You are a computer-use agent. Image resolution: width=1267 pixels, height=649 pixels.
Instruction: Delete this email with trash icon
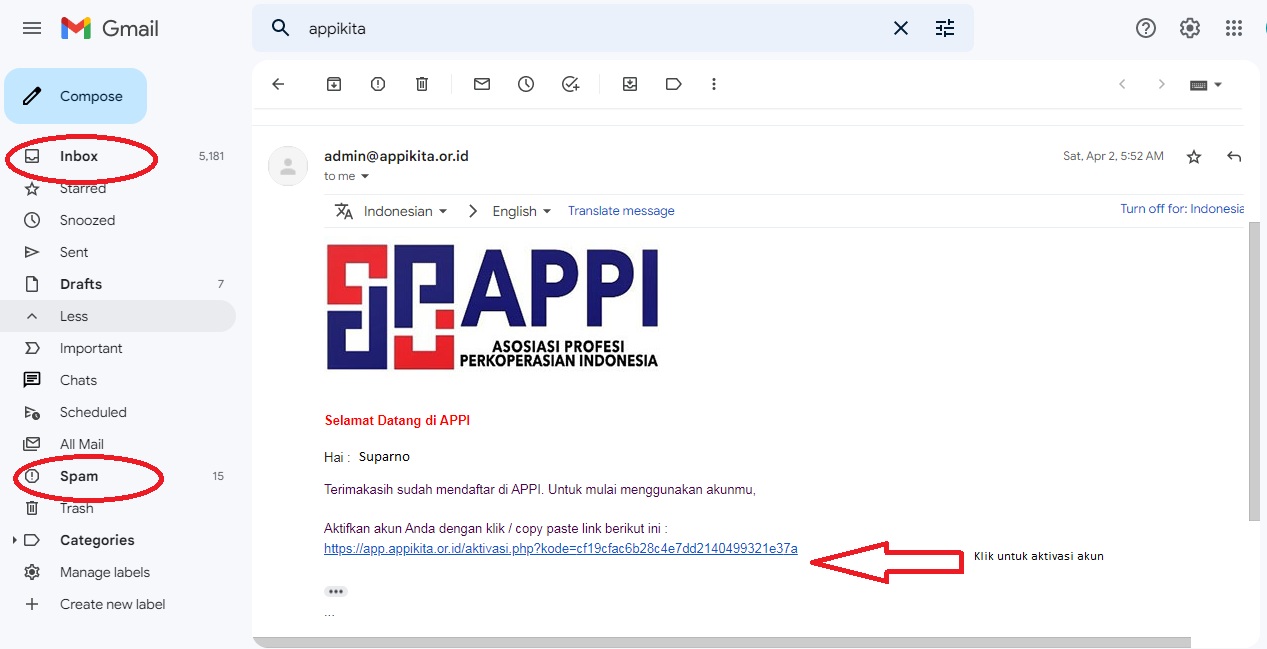422,84
